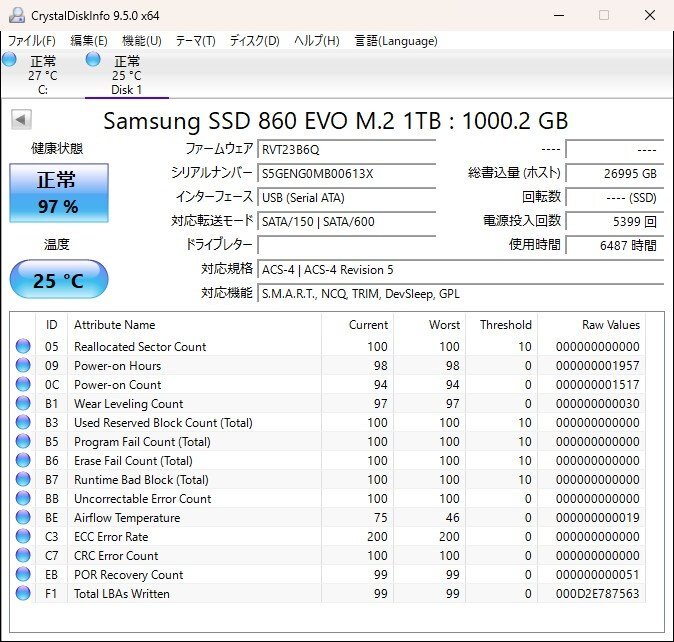Open the ディスク(D) menu

pos(254,41)
